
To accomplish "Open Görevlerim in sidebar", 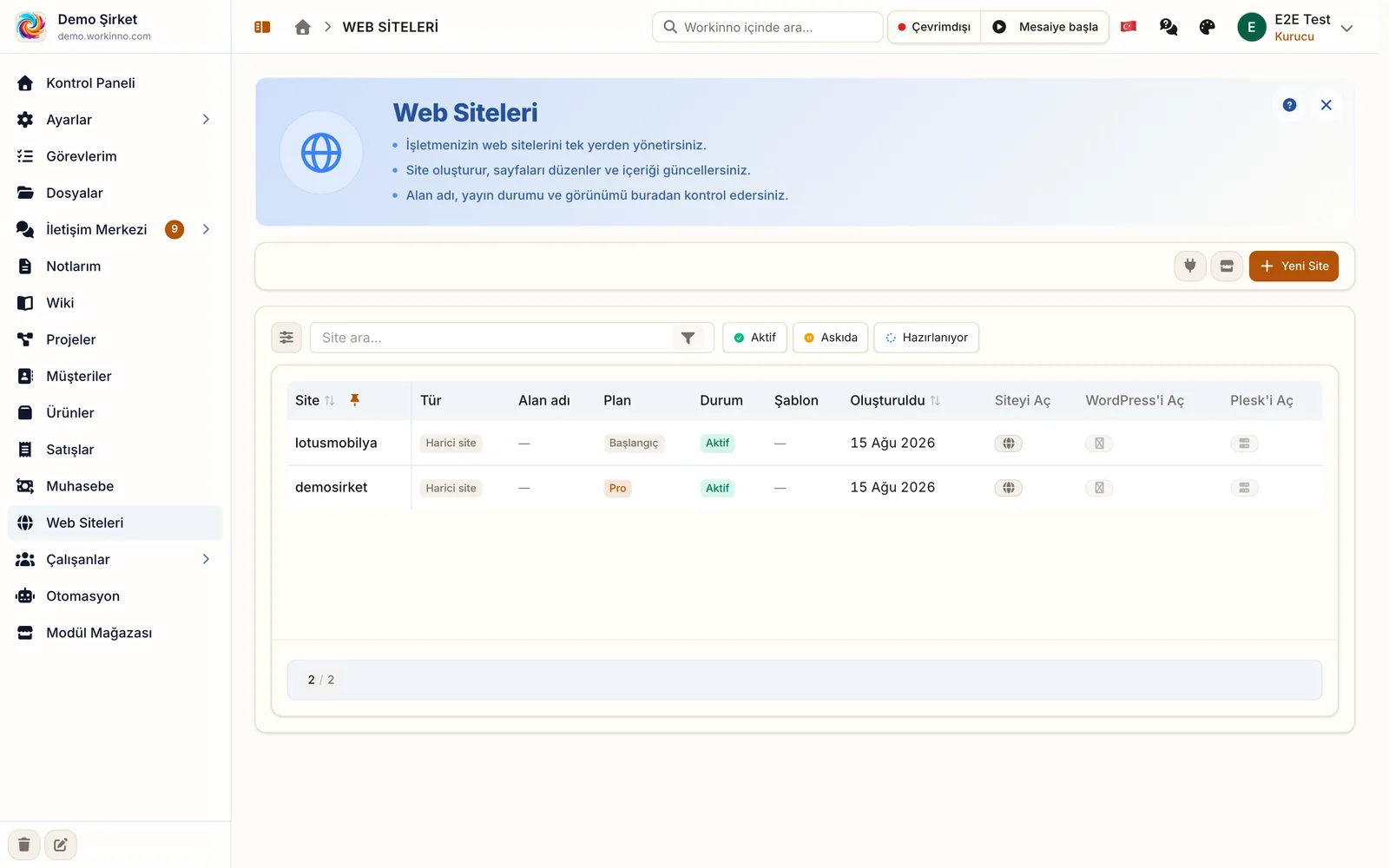I will pyautogui.click(x=115, y=156).
